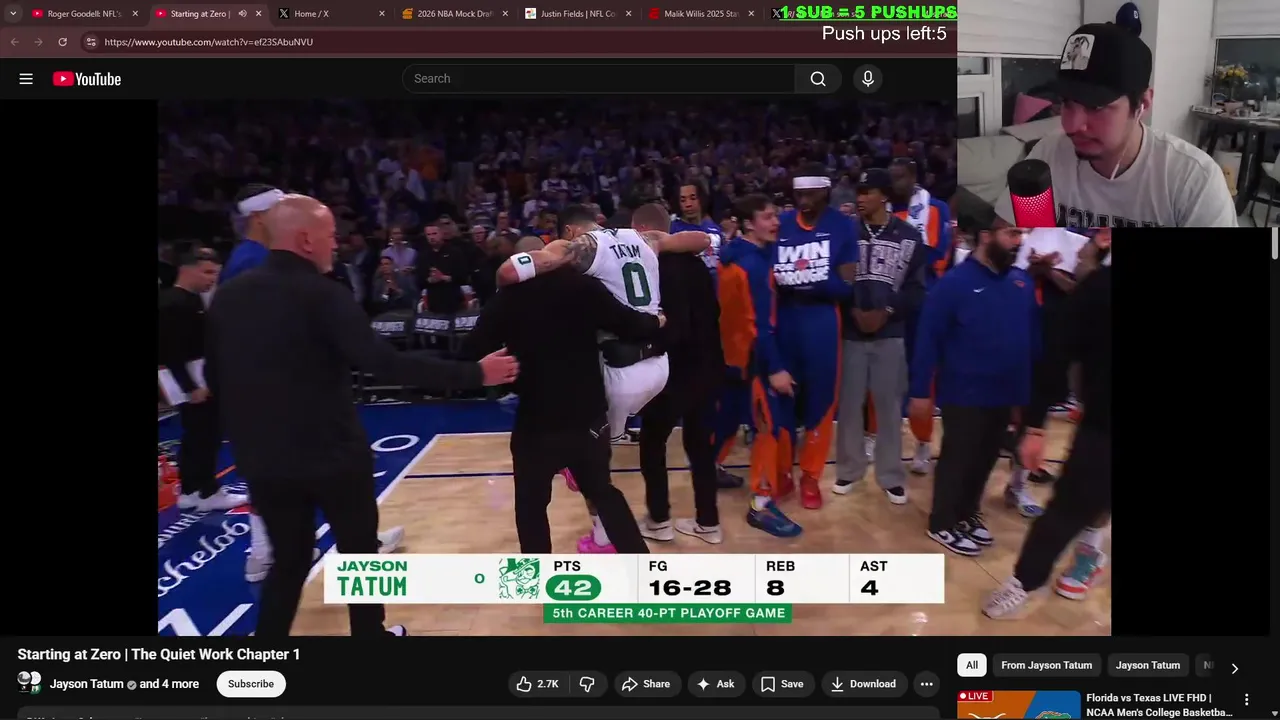Reload the page

tap(62, 42)
